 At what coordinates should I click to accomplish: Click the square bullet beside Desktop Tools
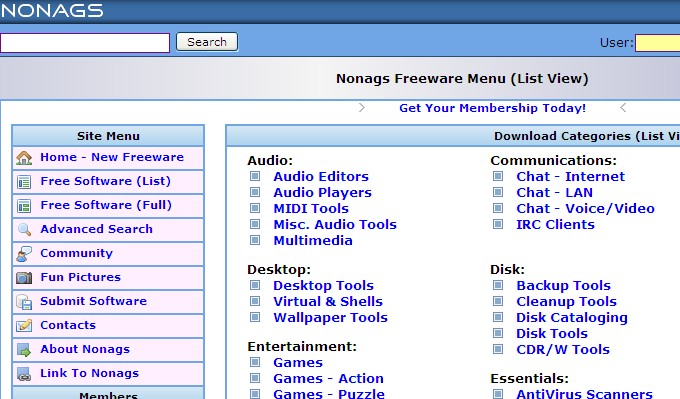pyautogui.click(x=255, y=285)
